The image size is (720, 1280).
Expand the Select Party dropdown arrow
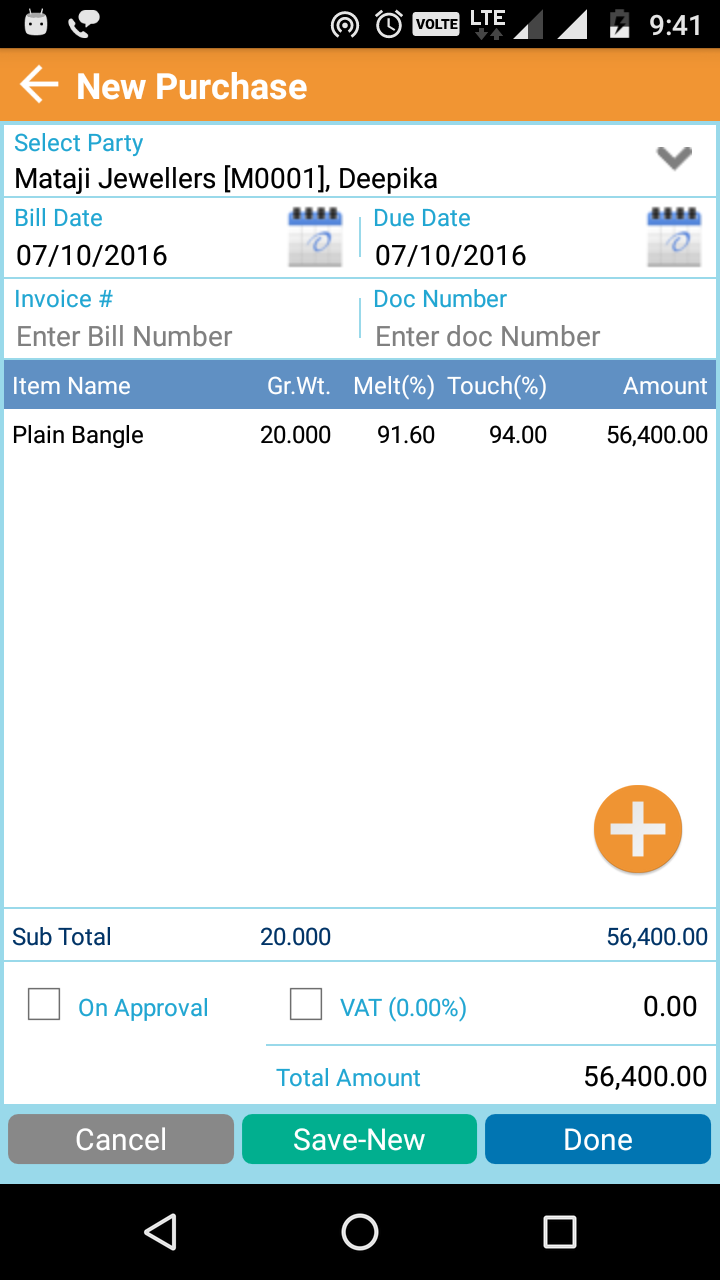[x=674, y=158]
